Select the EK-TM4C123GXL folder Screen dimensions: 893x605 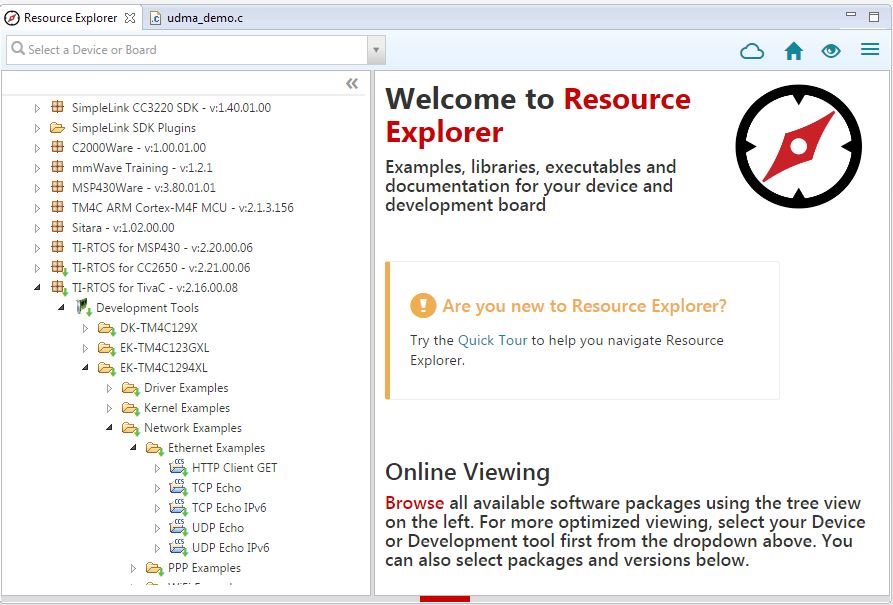(x=164, y=348)
